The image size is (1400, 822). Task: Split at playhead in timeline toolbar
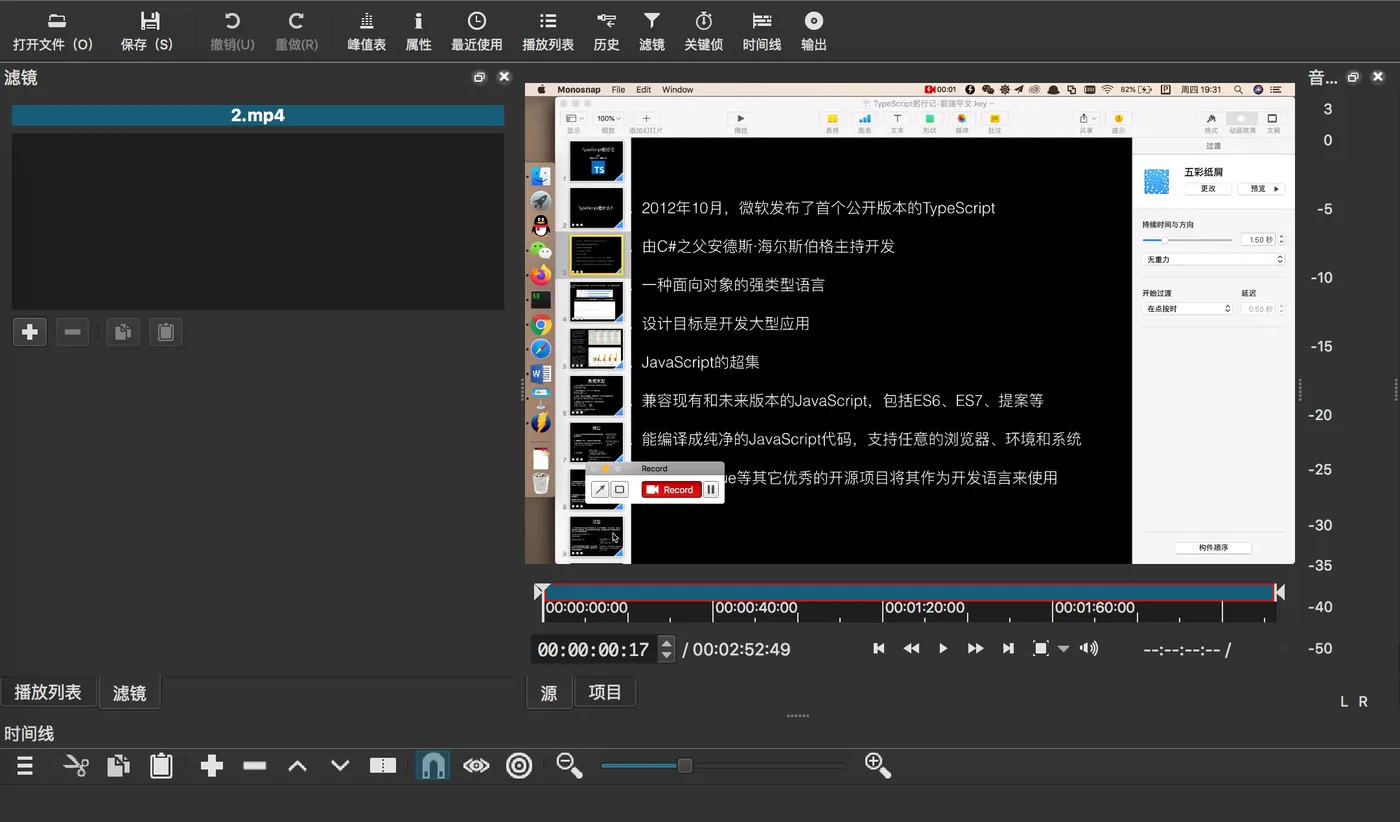coord(383,766)
